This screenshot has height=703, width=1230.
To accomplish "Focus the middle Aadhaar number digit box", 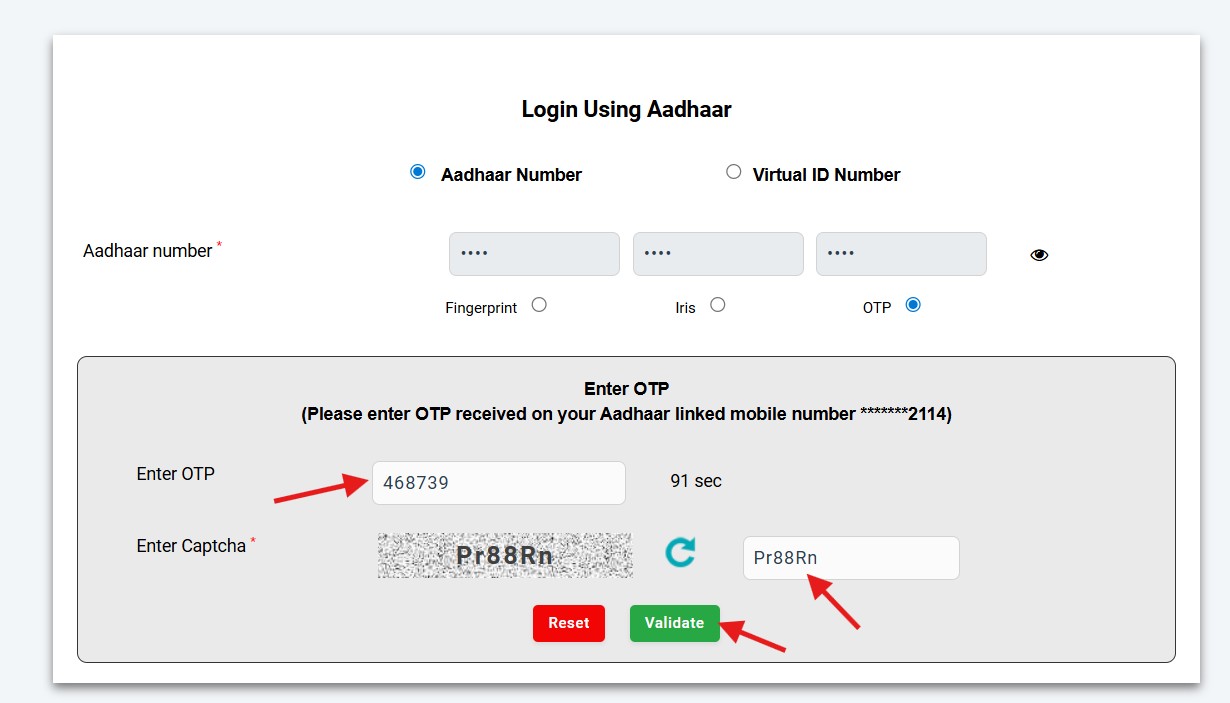I will click(718, 254).
